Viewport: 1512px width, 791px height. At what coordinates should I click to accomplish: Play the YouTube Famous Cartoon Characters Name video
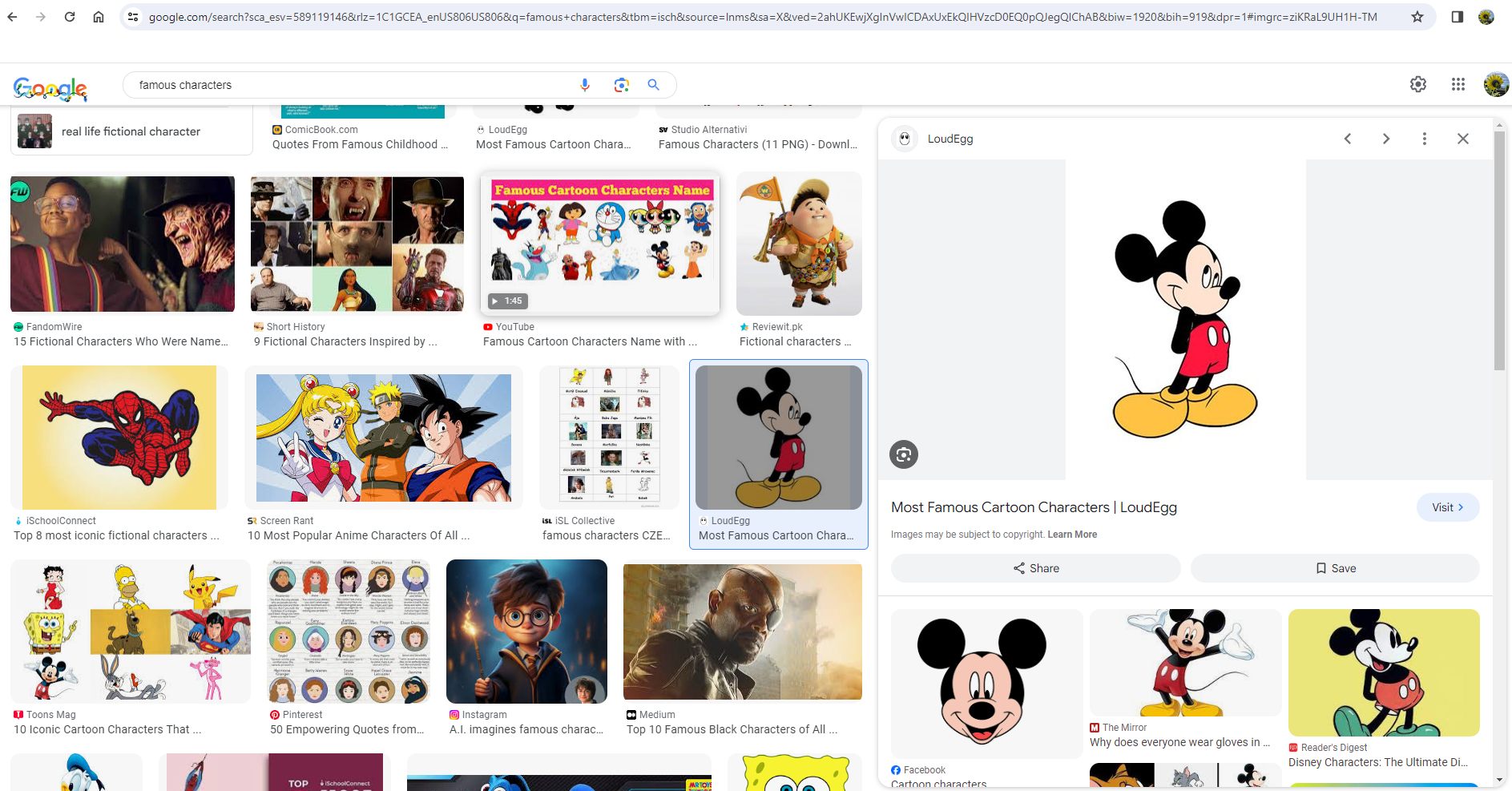pos(600,244)
